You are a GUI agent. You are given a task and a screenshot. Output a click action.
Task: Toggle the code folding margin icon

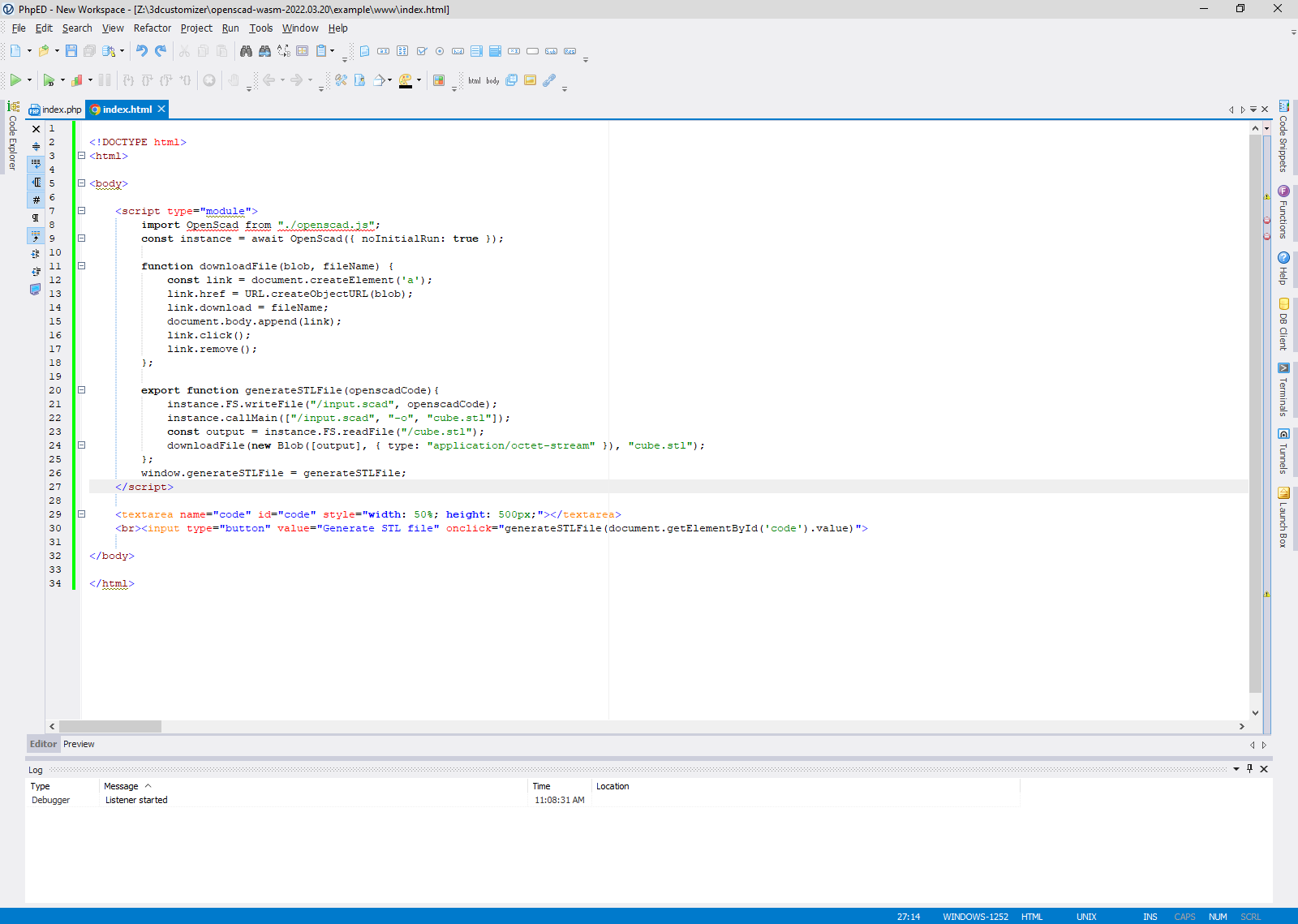click(36, 182)
